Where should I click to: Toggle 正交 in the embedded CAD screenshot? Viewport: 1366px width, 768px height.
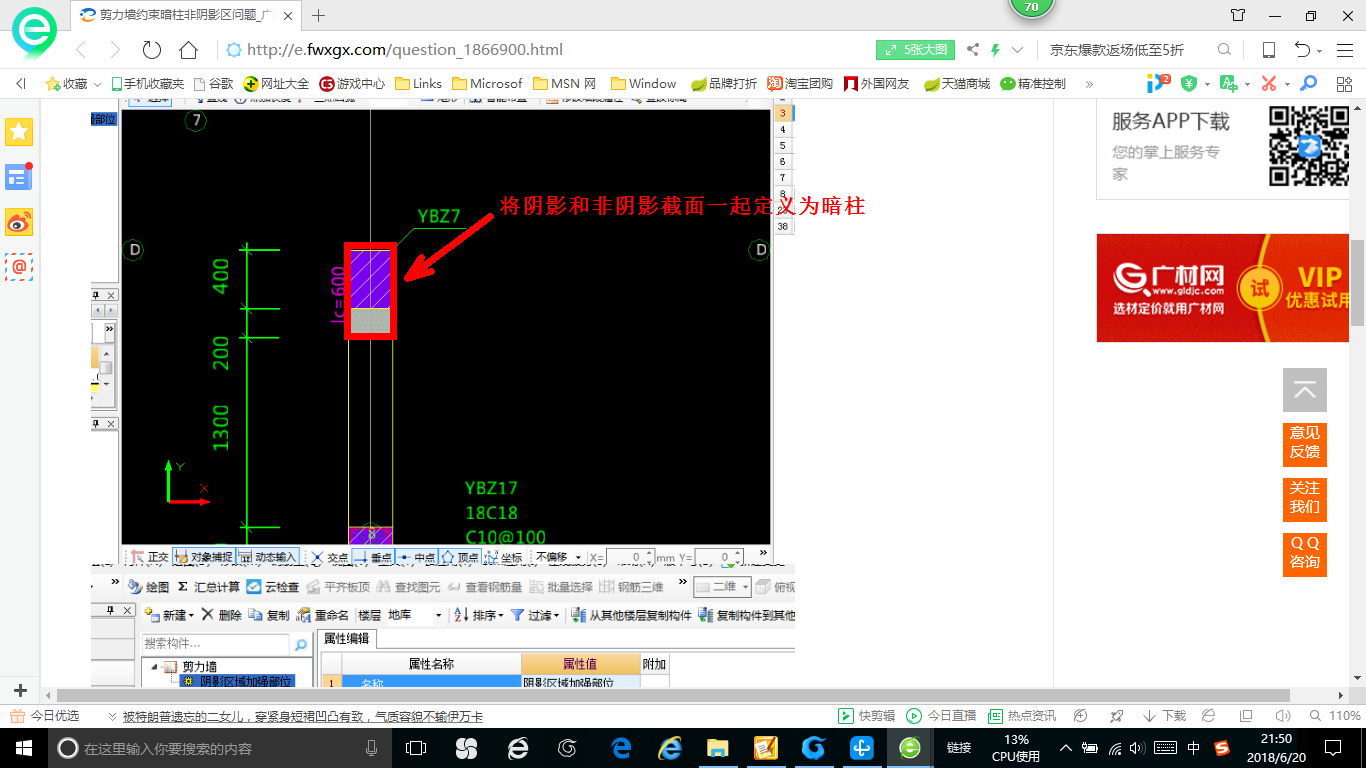click(x=148, y=557)
